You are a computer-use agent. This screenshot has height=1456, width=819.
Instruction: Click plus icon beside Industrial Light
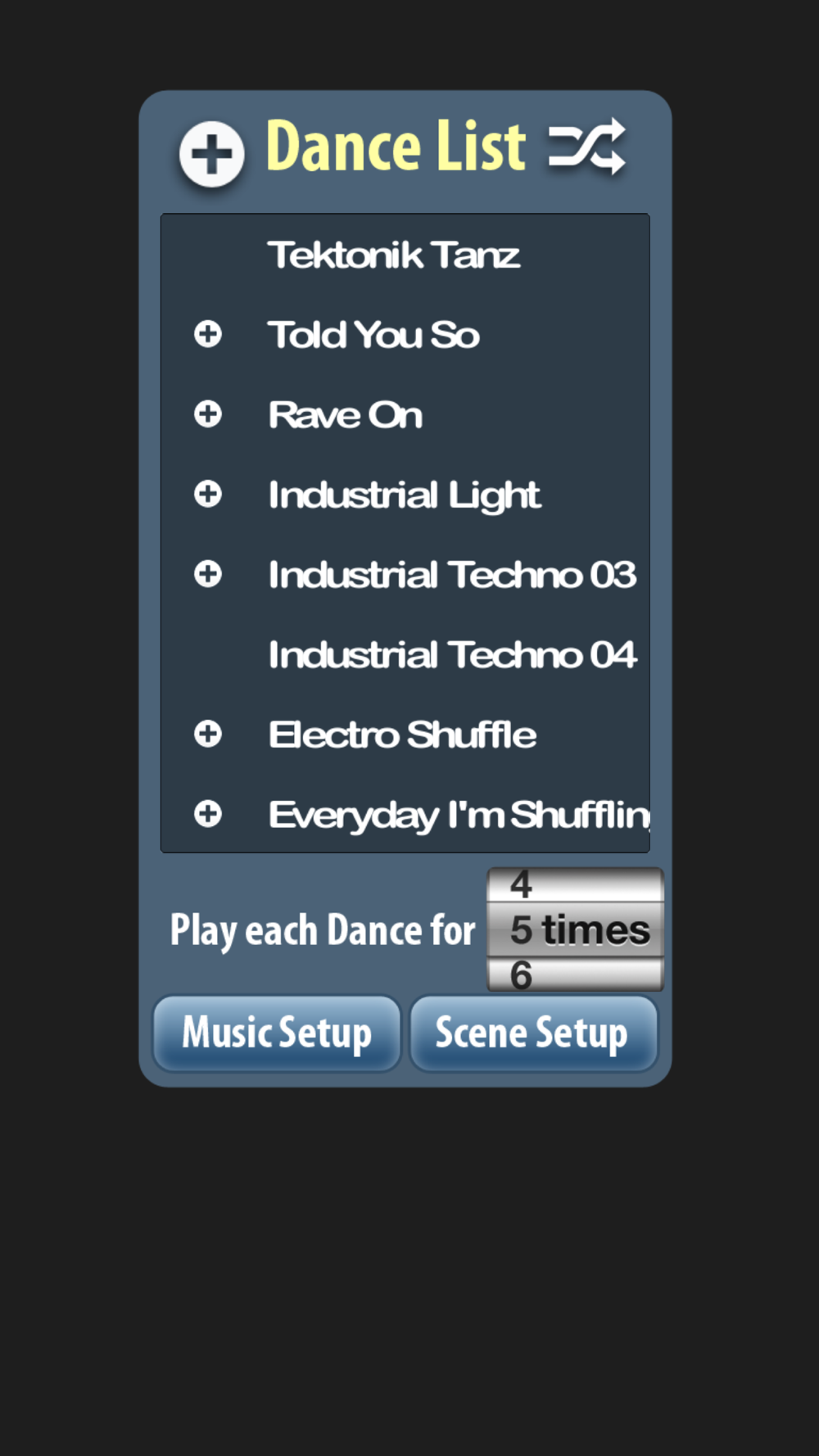point(208,494)
